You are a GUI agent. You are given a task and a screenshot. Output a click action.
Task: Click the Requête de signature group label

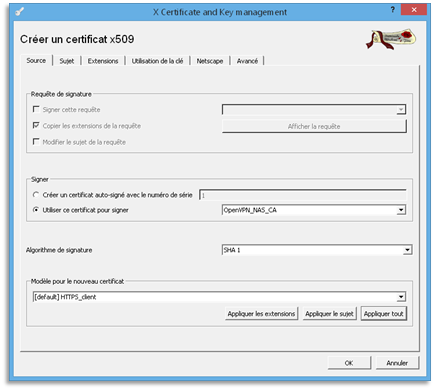pyautogui.click(x=61, y=94)
